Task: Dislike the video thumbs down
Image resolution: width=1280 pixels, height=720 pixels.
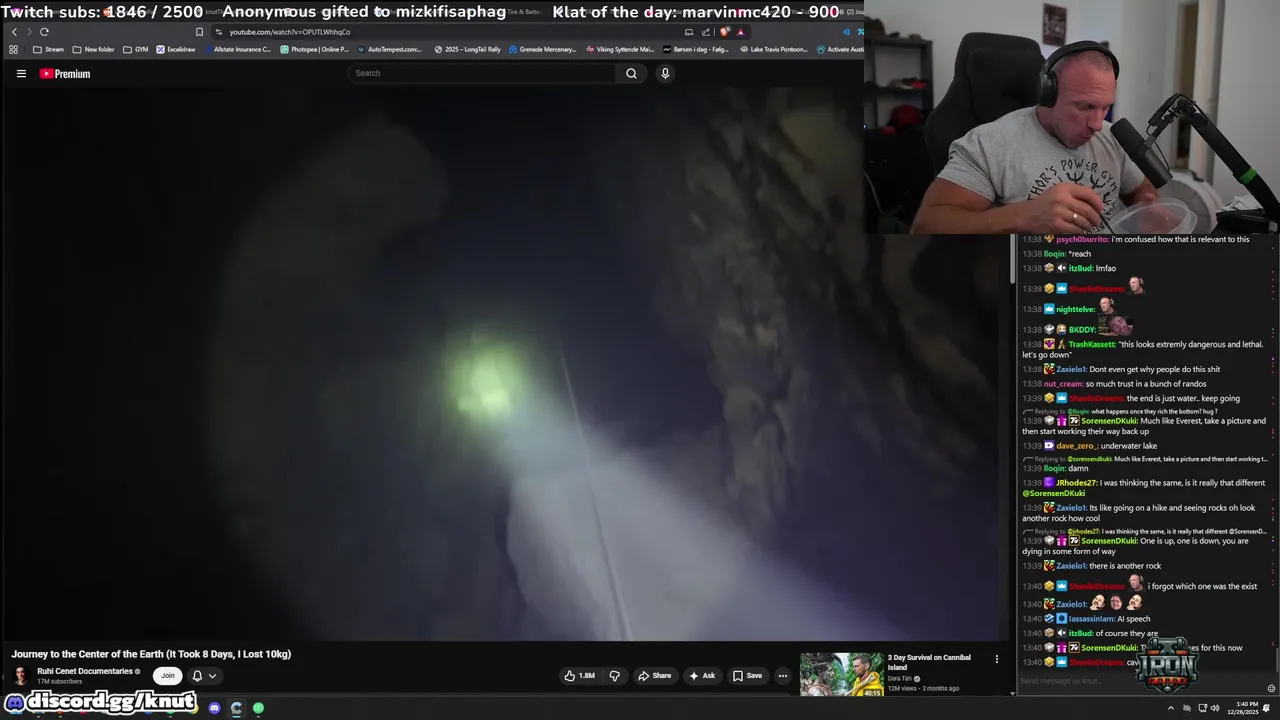Action: (614, 676)
